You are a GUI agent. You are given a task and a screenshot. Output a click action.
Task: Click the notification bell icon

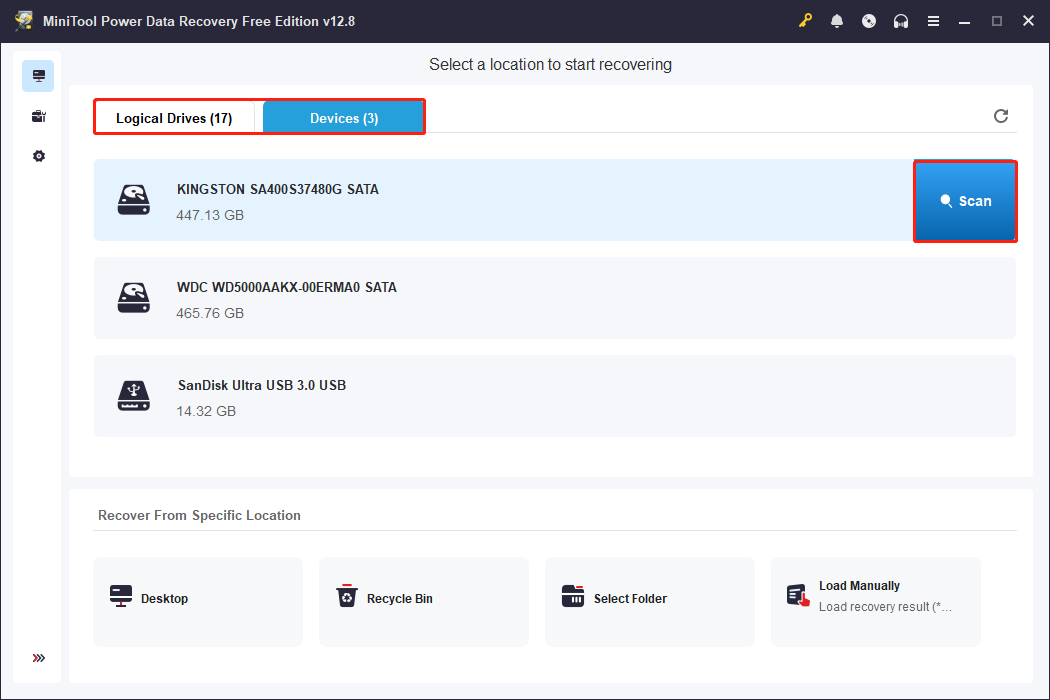pyautogui.click(x=837, y=21)
